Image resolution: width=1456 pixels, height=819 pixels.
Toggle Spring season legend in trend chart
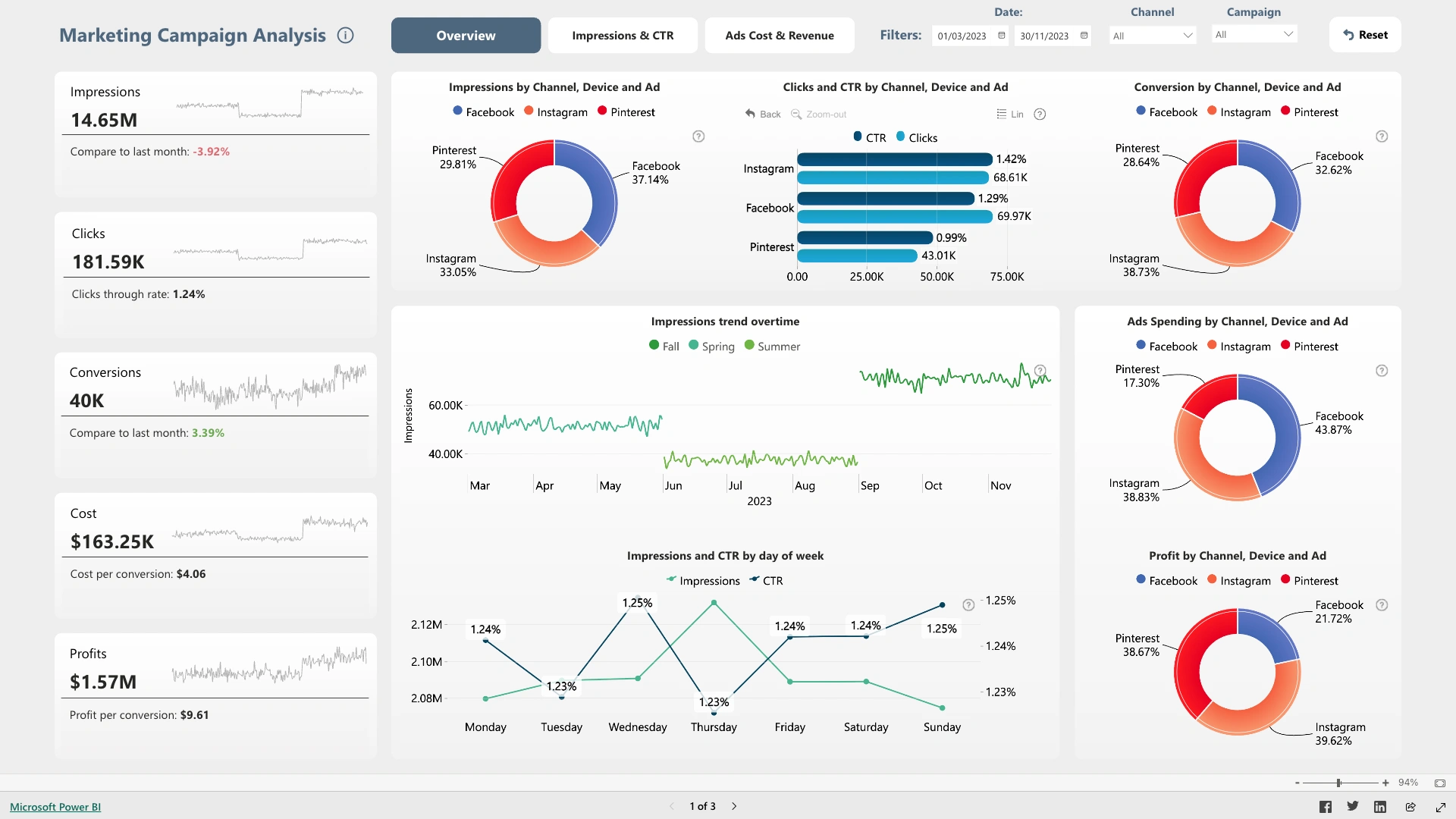click(x=711, y=347)
